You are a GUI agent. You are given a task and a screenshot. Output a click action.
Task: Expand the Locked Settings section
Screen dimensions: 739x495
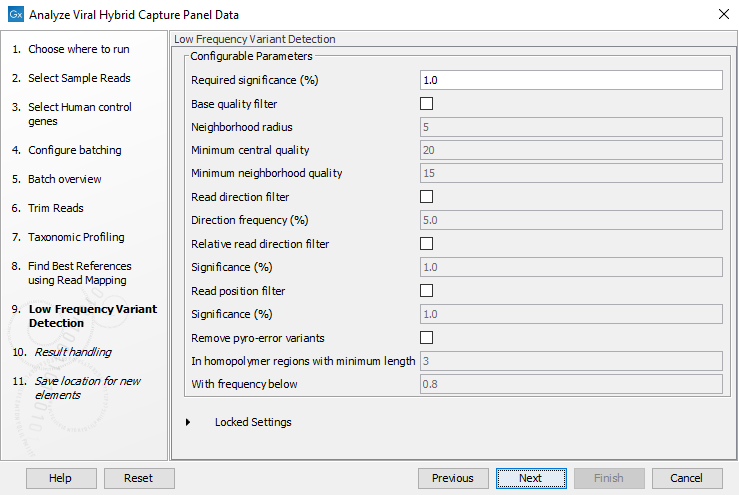pos(188,422)
